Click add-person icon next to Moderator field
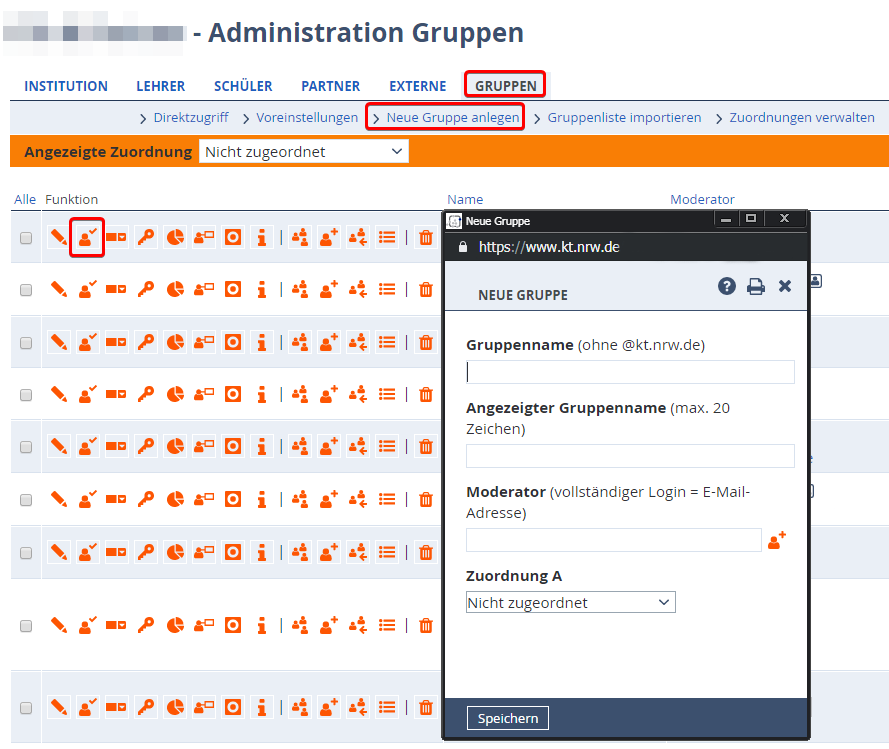The height and width of the screenshot is (749, 889). tap(776, 540)
